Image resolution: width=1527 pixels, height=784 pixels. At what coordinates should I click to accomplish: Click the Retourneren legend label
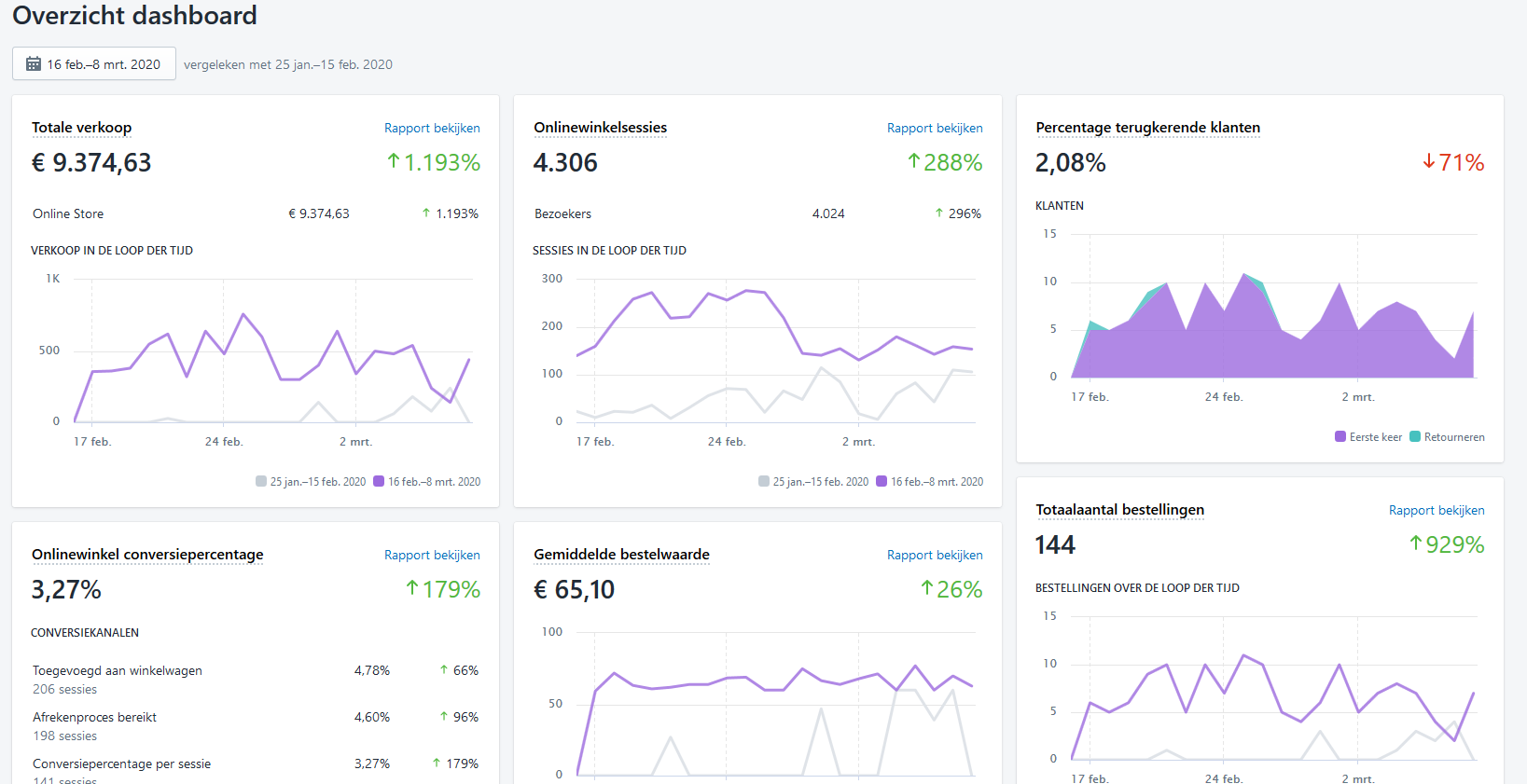(x=1454, y=437)
